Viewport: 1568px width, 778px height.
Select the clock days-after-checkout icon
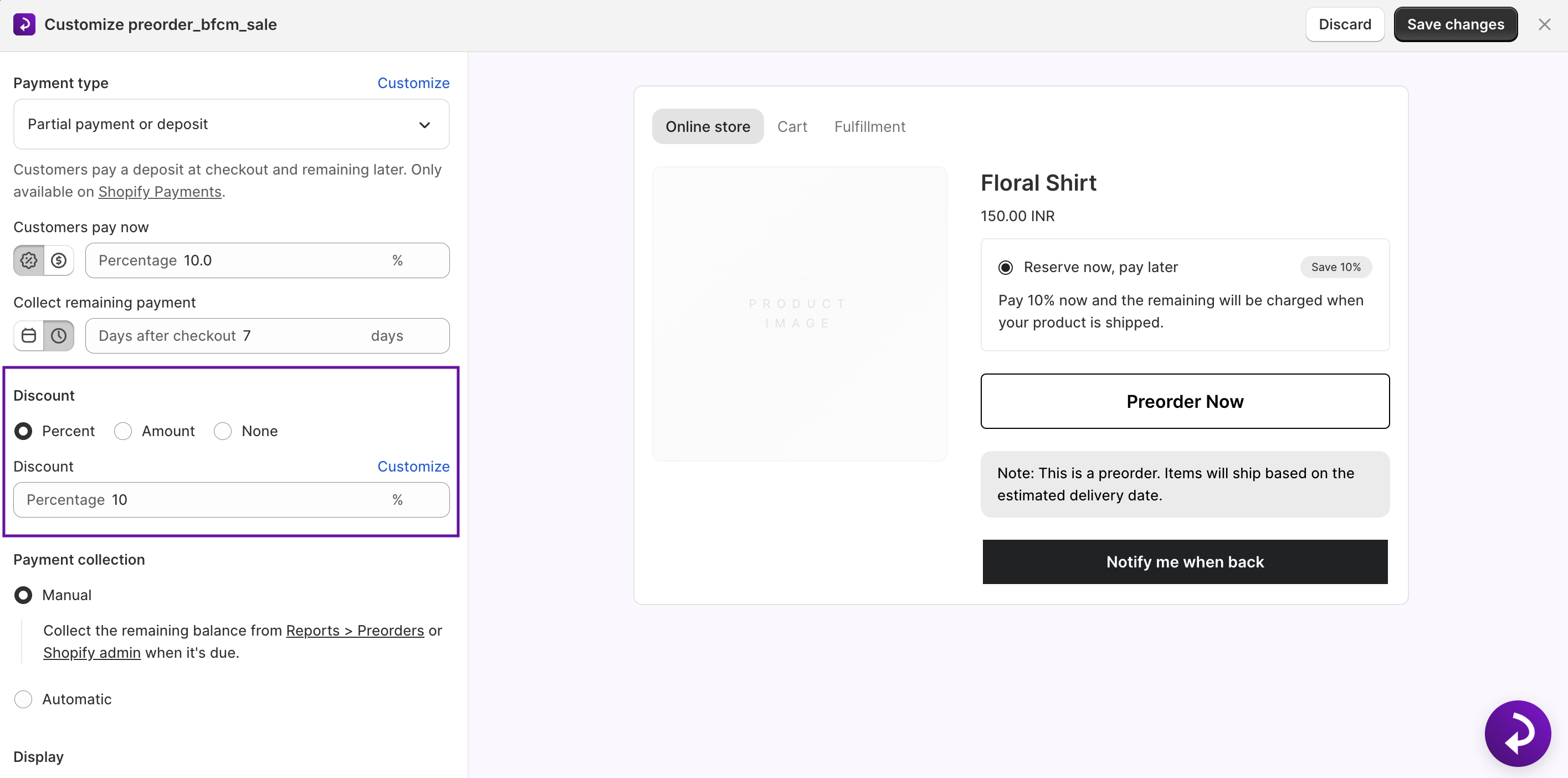point(59,335)
